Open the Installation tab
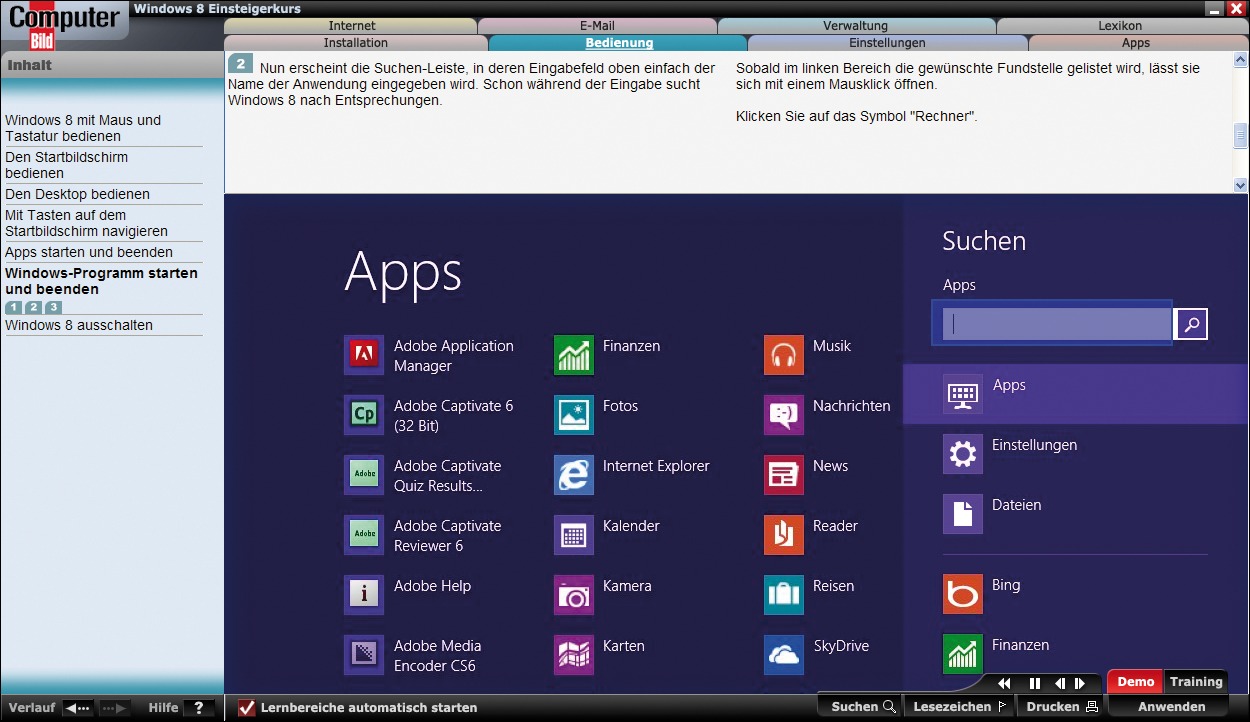Viewport: 1250px width, 722px height. point(356,43)
